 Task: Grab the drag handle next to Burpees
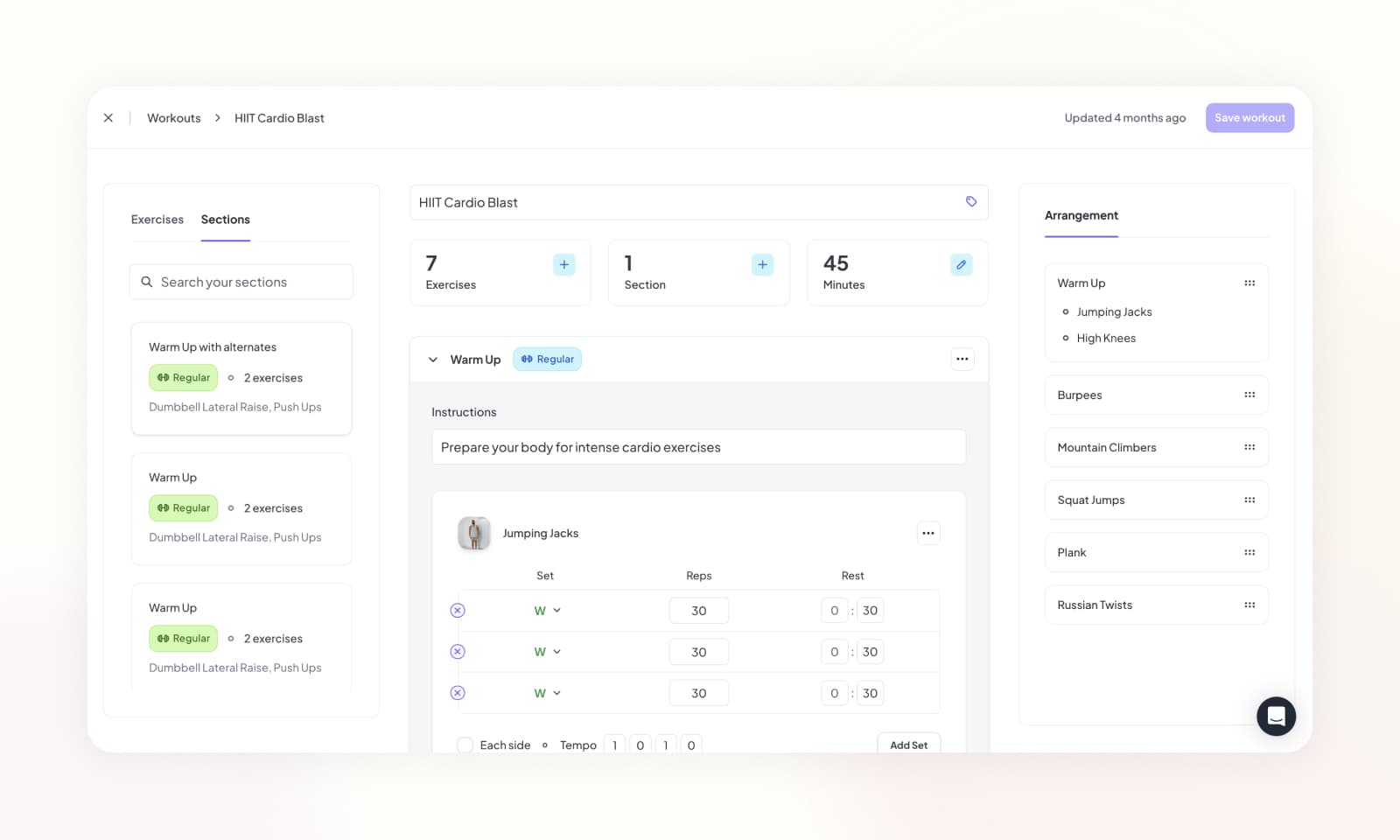pyautogui.click(x=1249, y=395)
